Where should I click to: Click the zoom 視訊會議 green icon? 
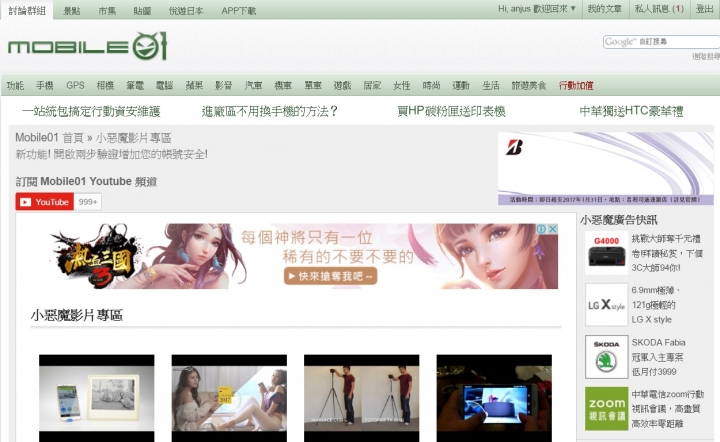(x=606, y=408)
